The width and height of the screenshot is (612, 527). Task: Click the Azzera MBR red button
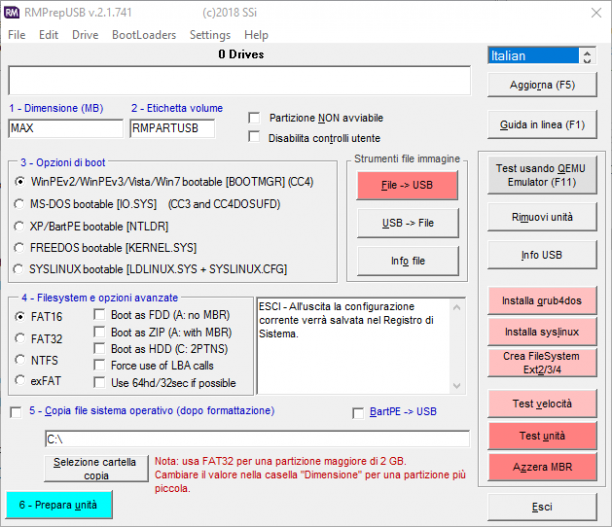[x=542, y=467]
